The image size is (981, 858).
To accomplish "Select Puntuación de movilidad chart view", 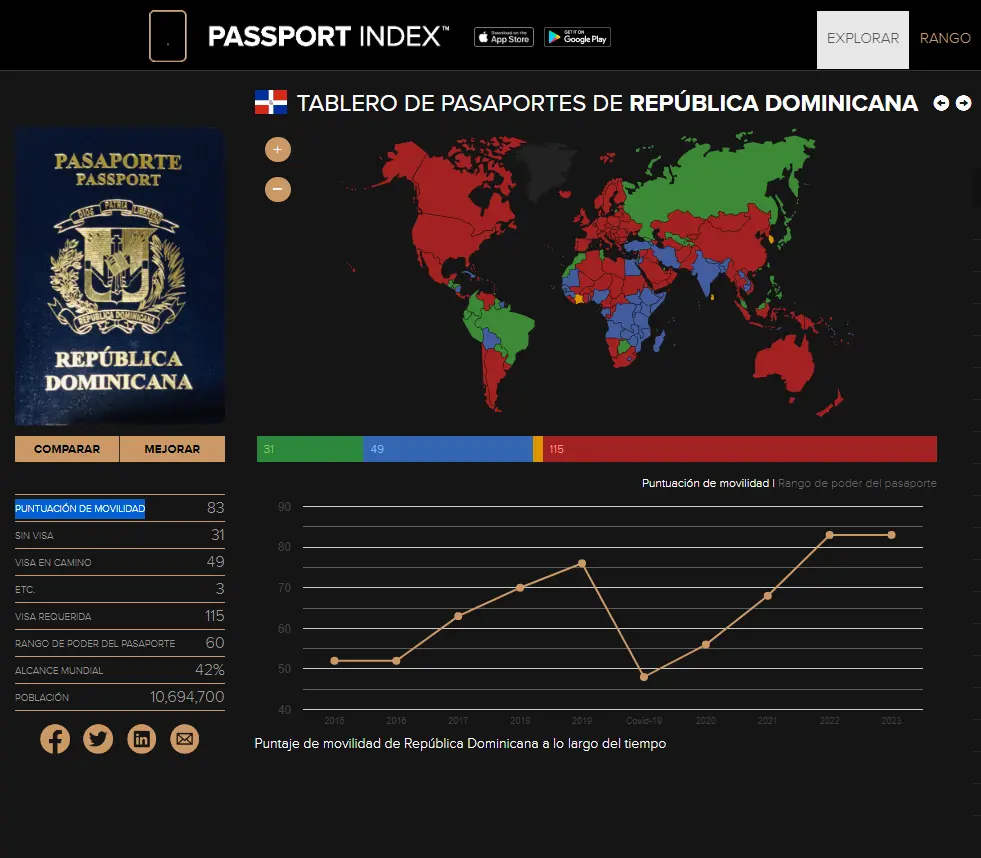I will 705,484.
